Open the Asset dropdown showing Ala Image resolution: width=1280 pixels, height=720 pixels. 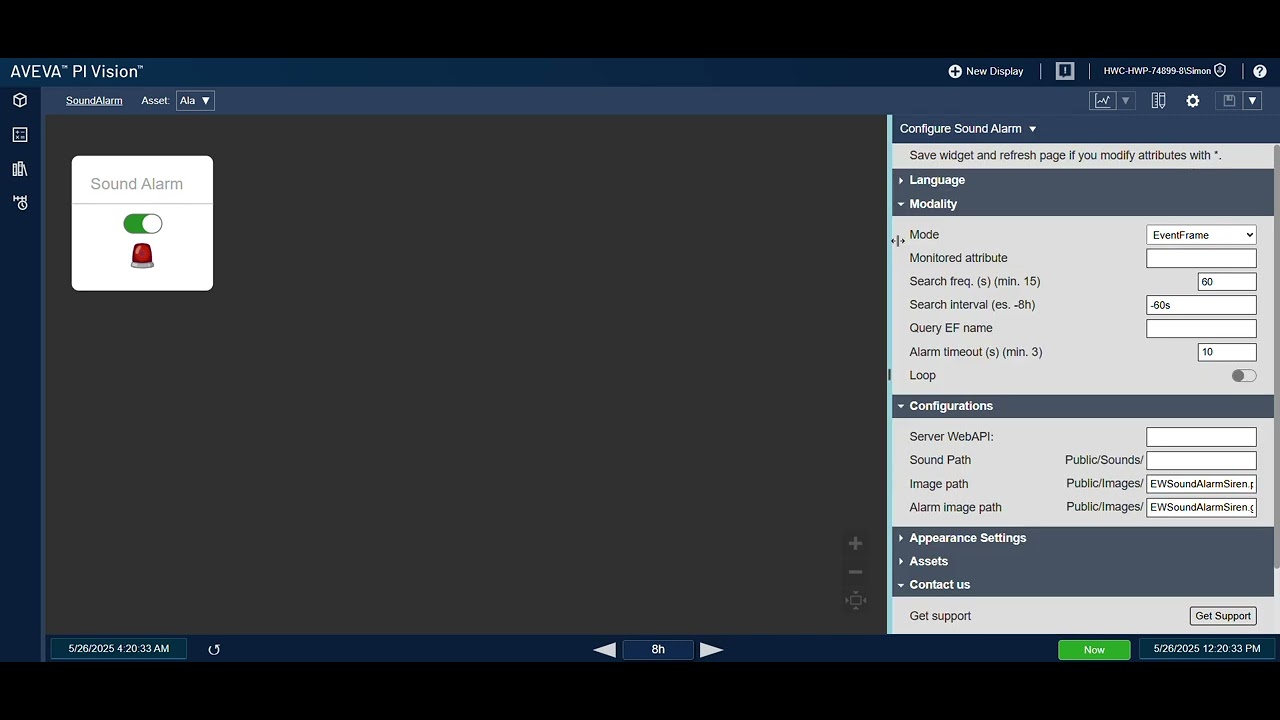(195, 100)
